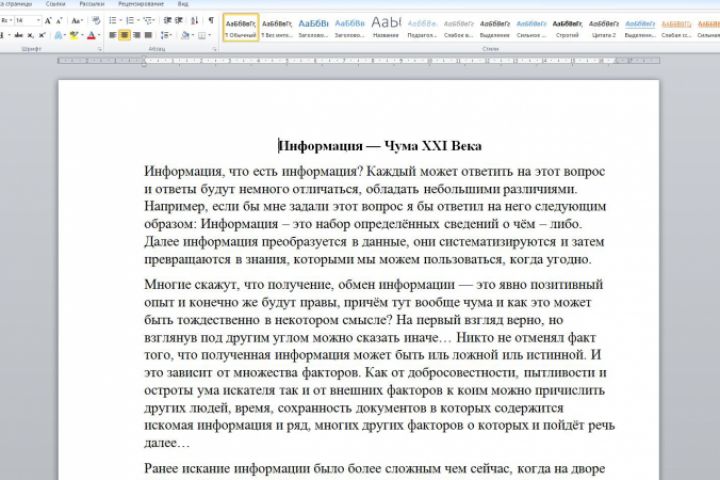Open the Рассылки ribbon tab
Viewport: 720px width, 480px height.
coord(91,4)
